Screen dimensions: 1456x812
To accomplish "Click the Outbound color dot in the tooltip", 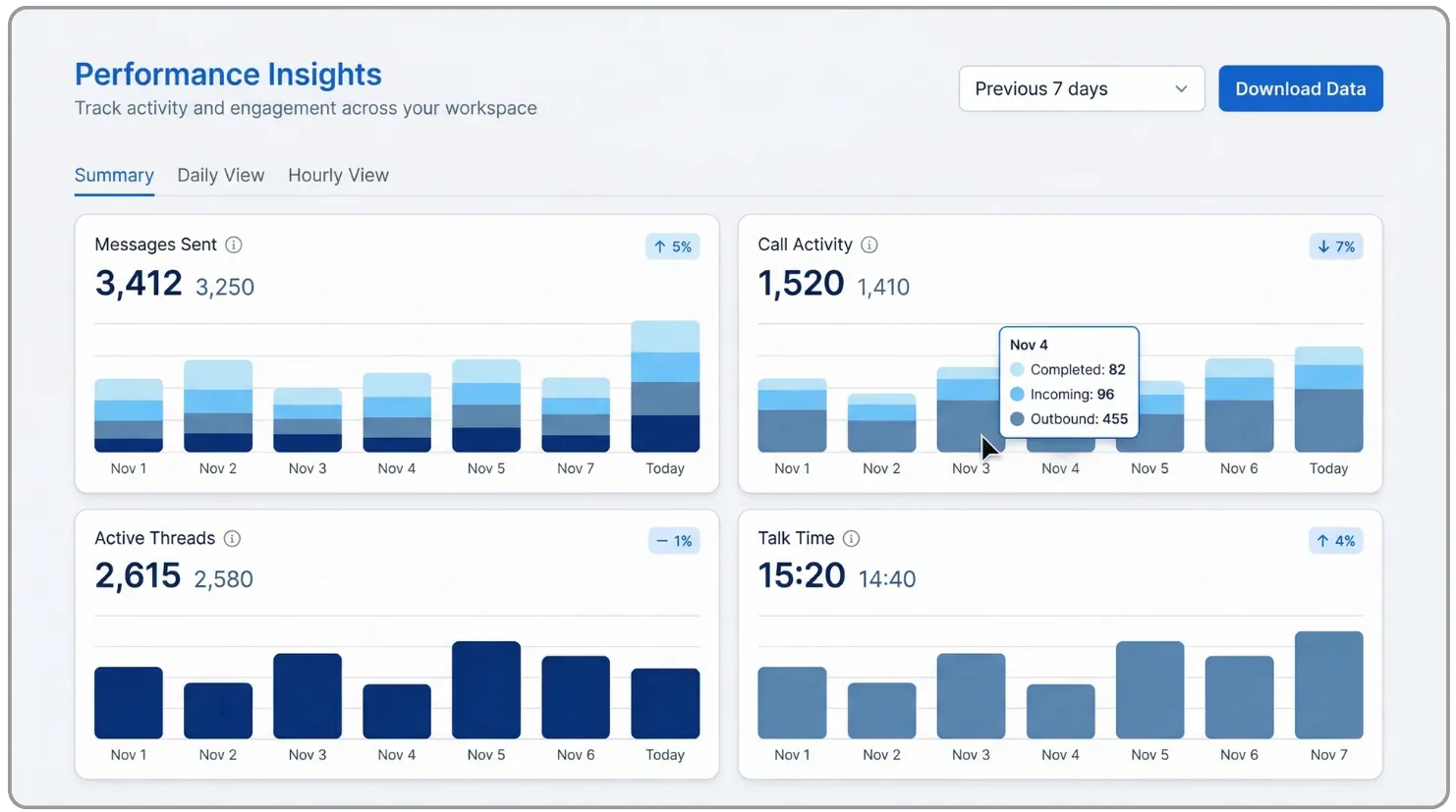I will pos(1017,419).
